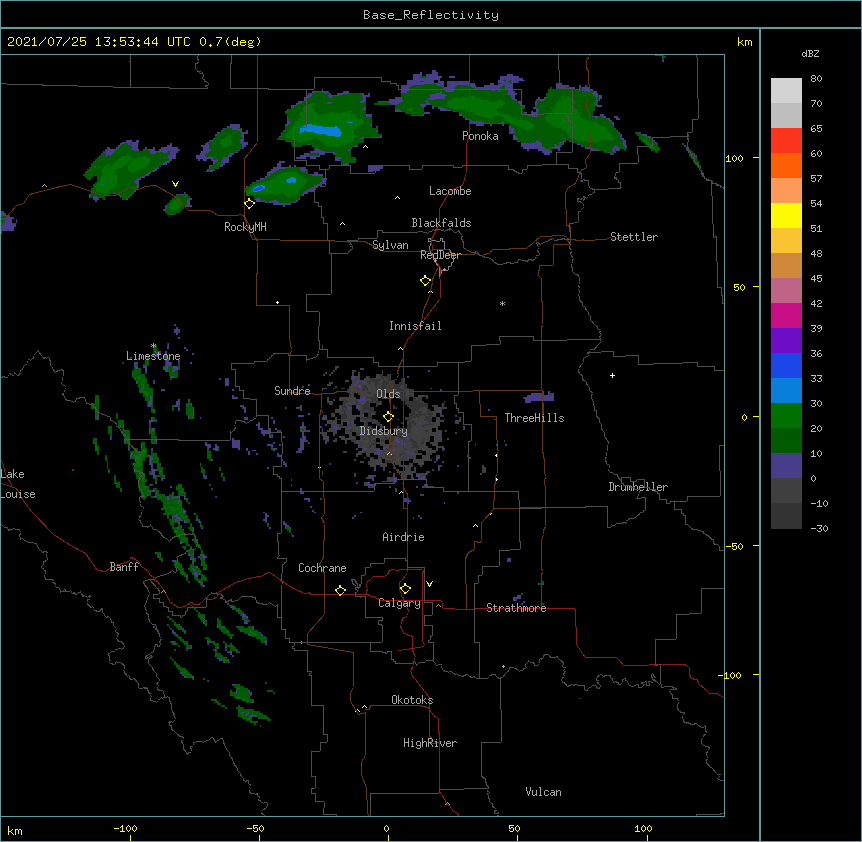Select the yellow V marker east of Calgary
The height and width of the screenshot is (842, 862).
(429, 584)
